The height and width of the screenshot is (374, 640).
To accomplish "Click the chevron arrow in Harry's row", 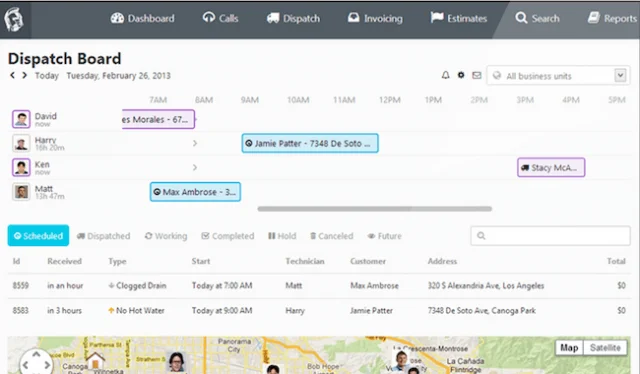I will tap(195, 143).
